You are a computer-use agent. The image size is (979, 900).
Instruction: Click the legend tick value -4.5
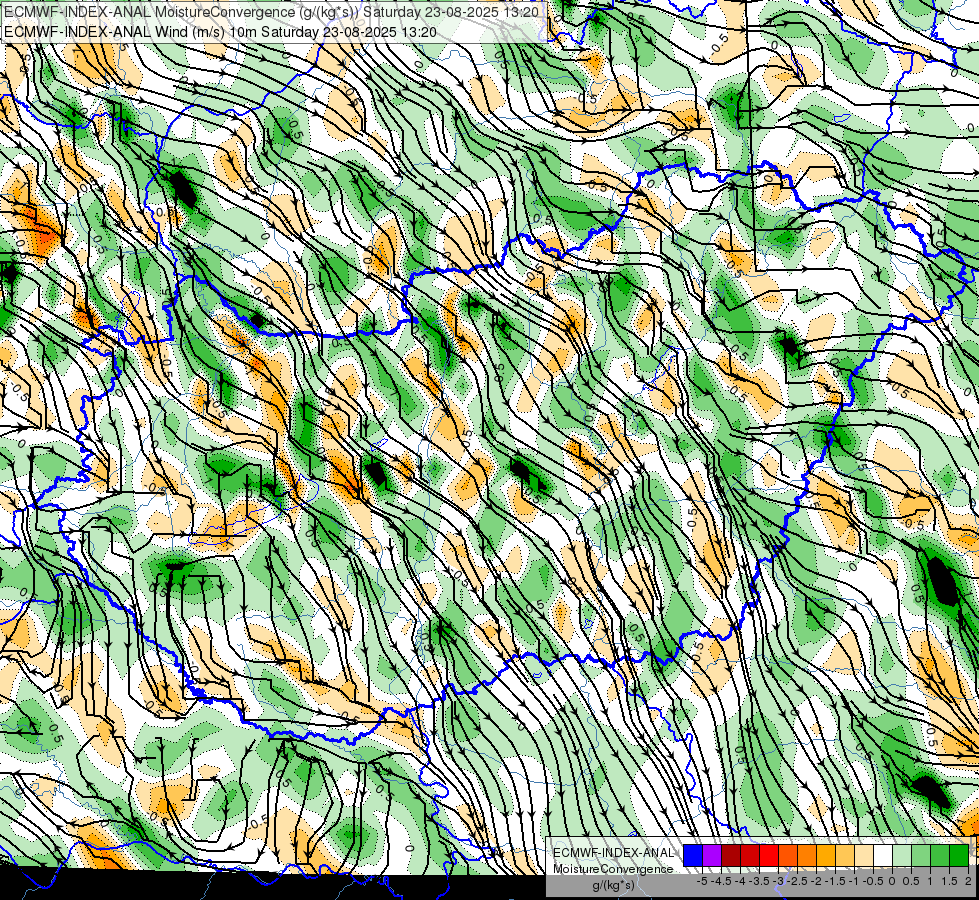[x=721, y=881]
